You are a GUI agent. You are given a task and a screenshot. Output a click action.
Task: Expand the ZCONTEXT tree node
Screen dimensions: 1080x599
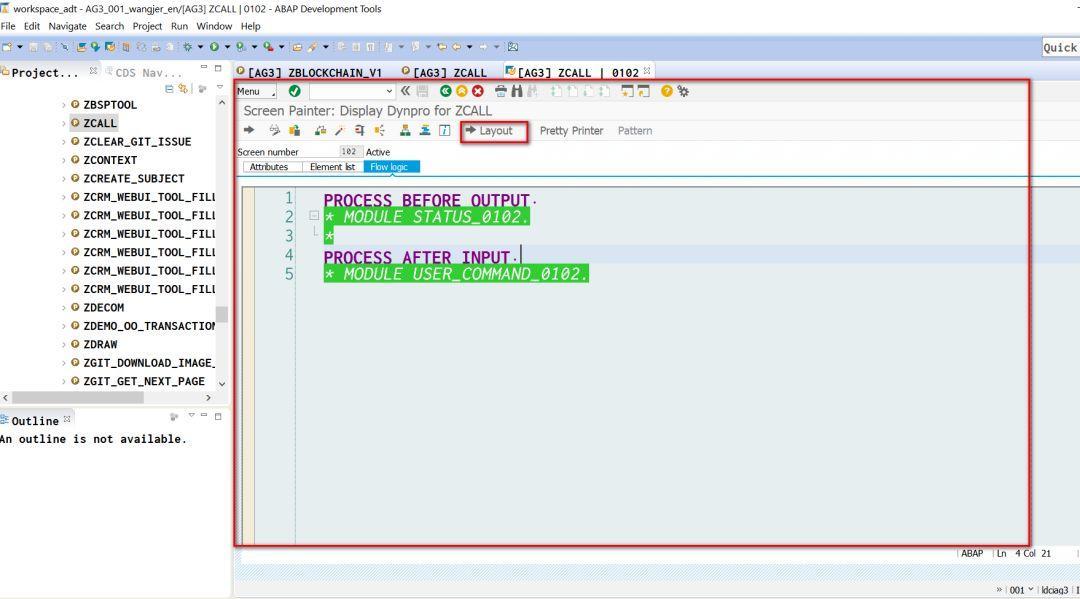tap(64, 160)
